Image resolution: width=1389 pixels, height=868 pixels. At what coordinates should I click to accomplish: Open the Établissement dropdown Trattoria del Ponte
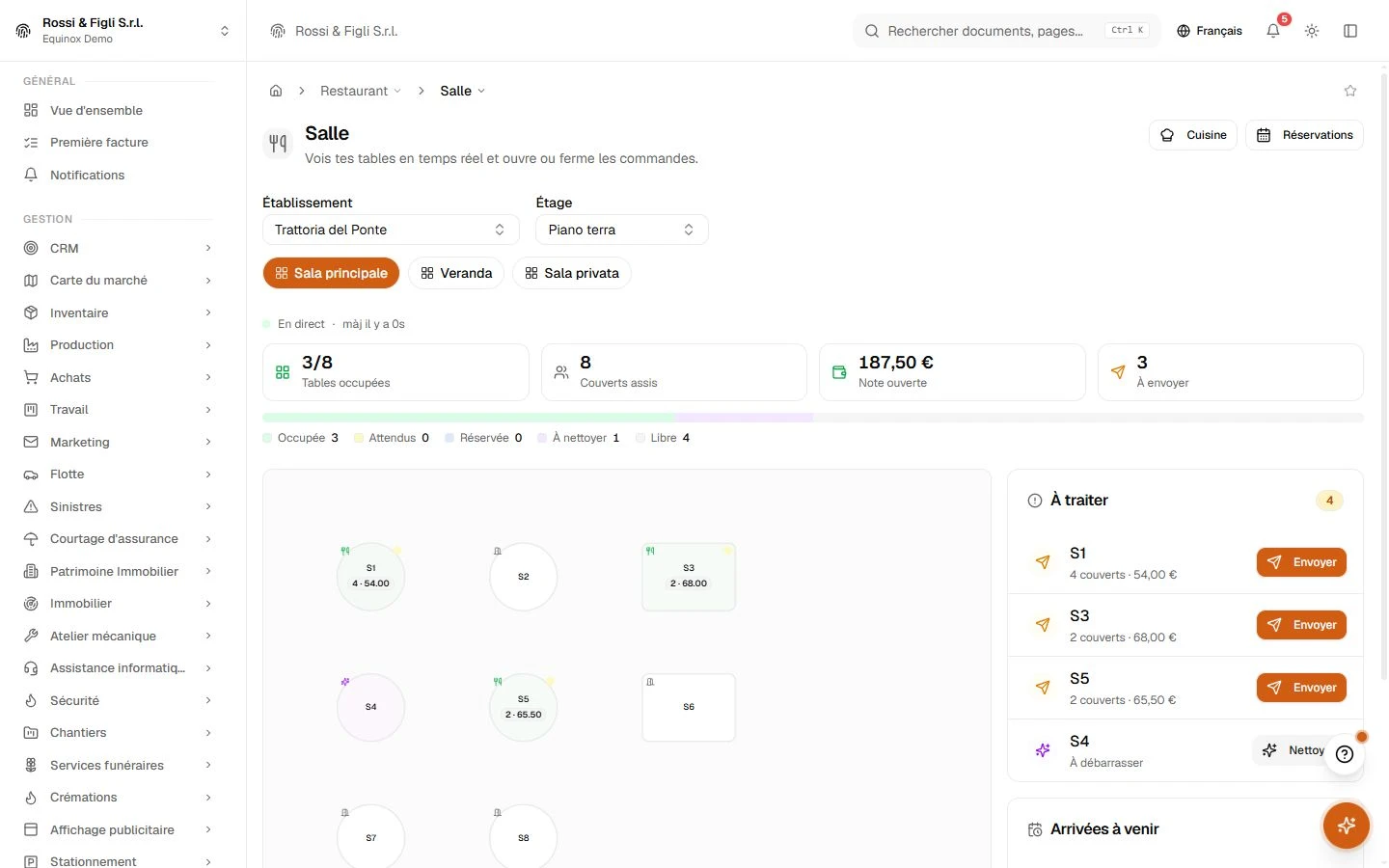pyautogui.click(x=391, y=230)
